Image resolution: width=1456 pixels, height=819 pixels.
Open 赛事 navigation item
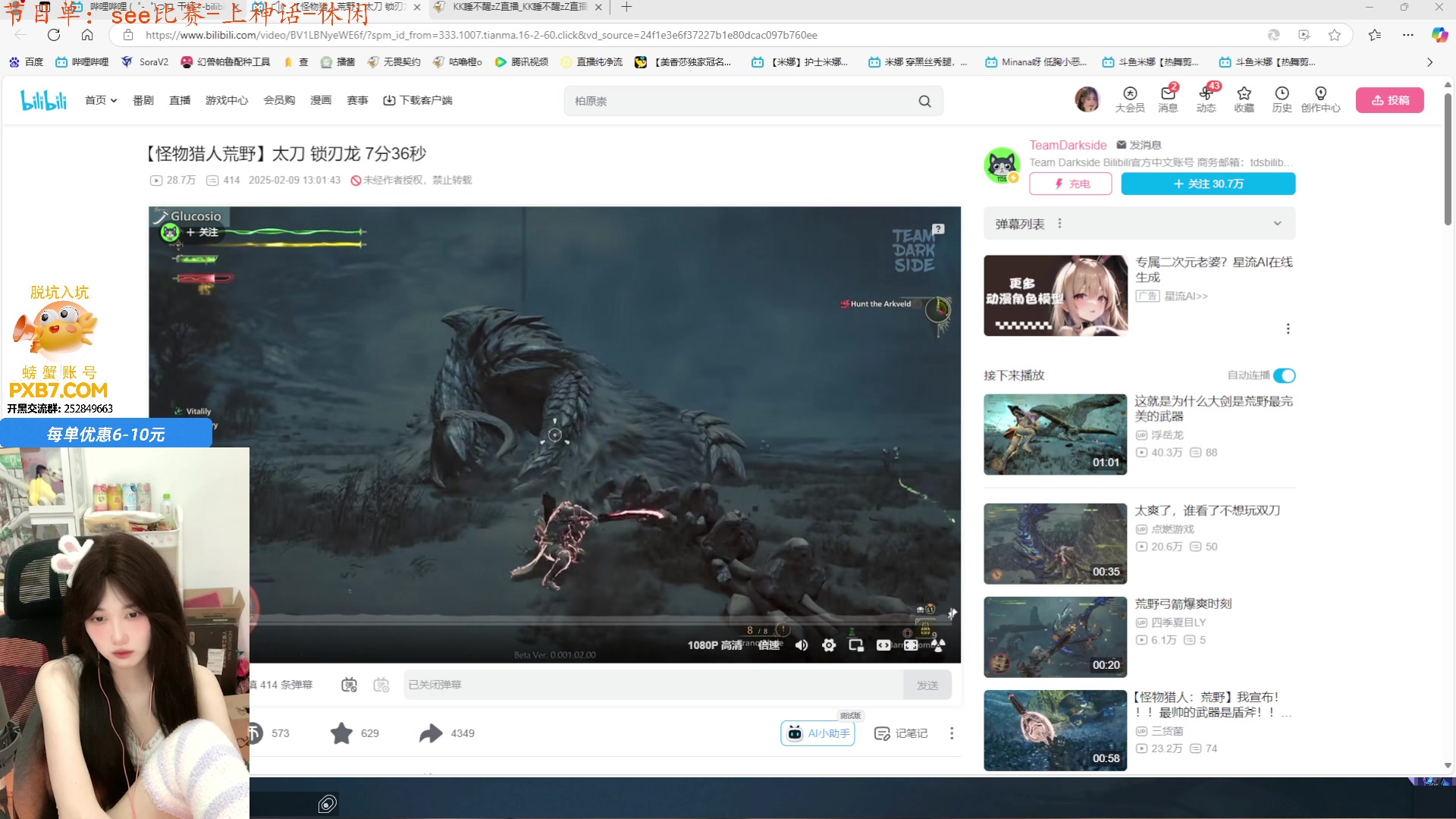[357, 100]
